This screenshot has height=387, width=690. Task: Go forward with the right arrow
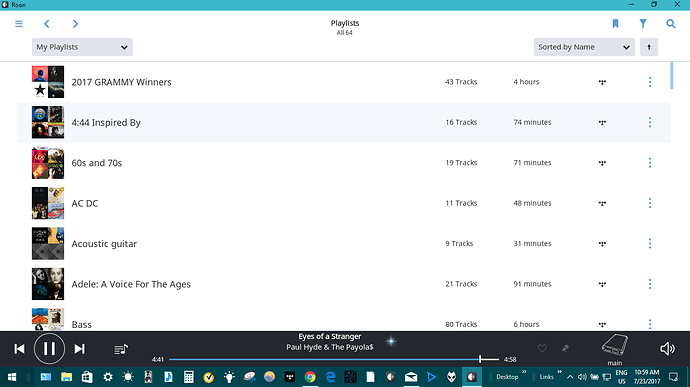coord(75,24)
